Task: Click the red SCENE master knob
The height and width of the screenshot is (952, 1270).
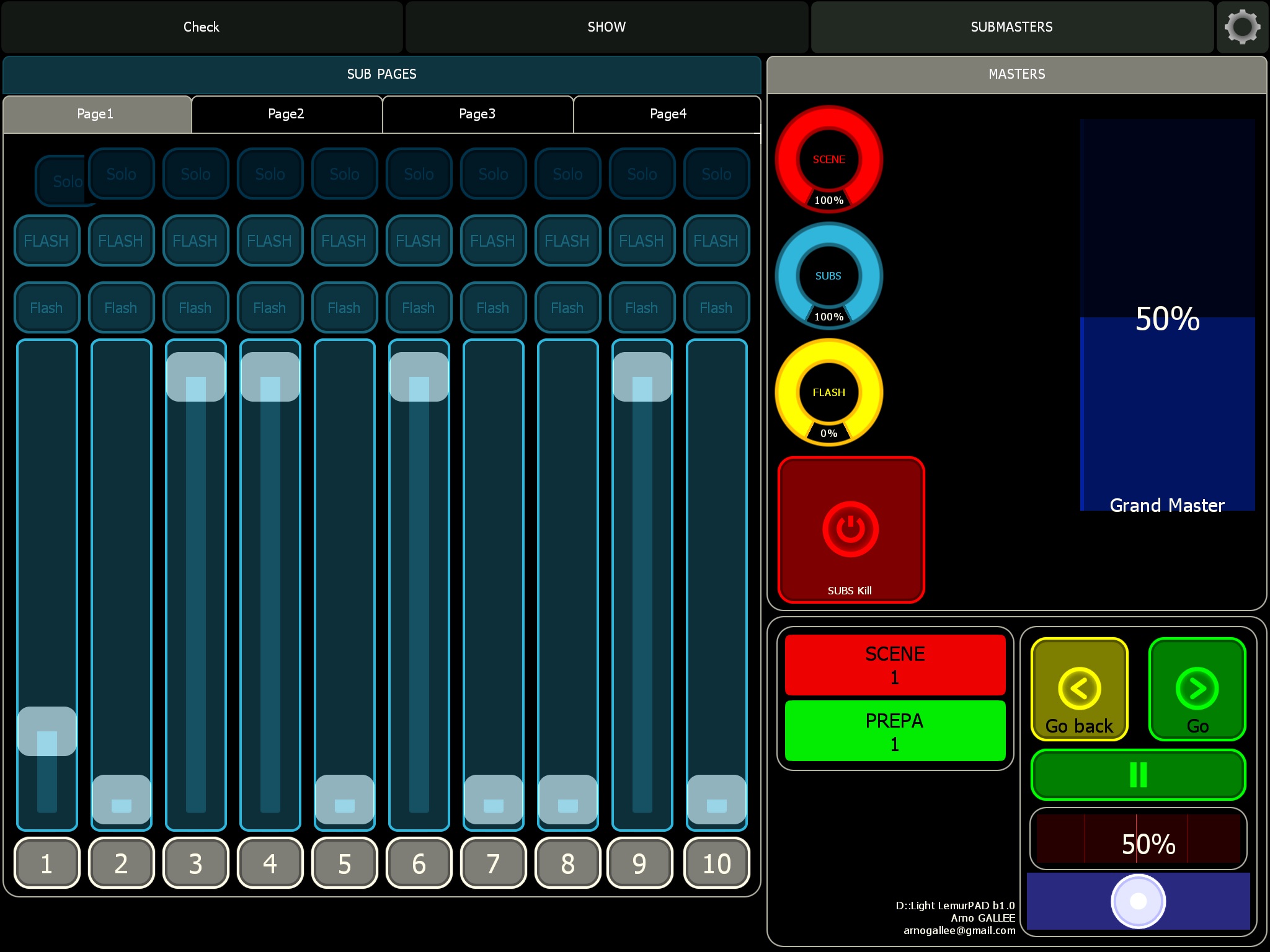Action: (x=828, y=159)
